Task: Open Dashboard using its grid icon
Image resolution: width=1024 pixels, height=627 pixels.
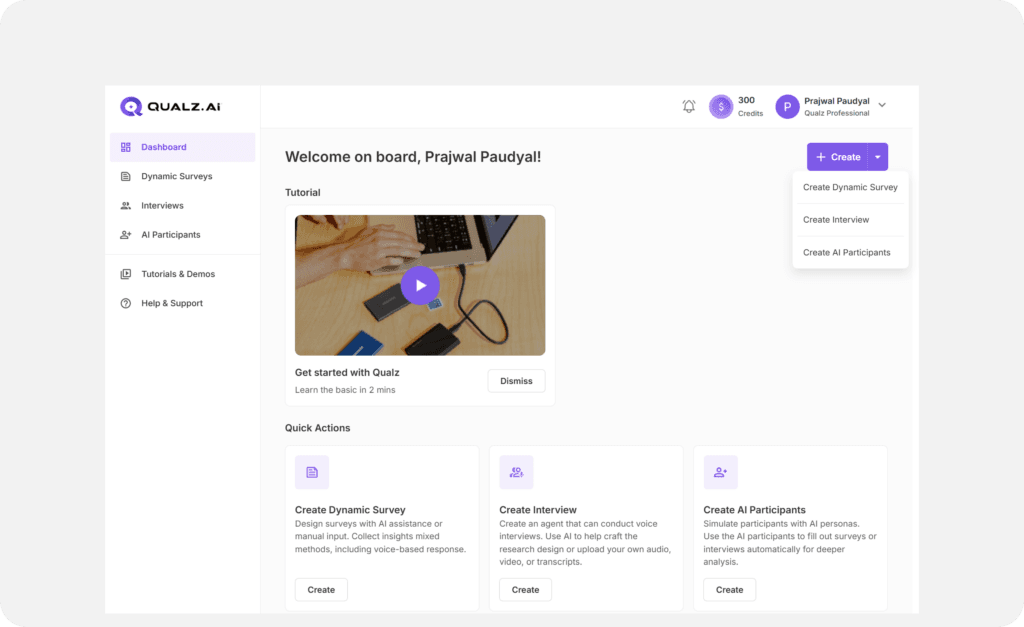Action: tap(123, 146)
